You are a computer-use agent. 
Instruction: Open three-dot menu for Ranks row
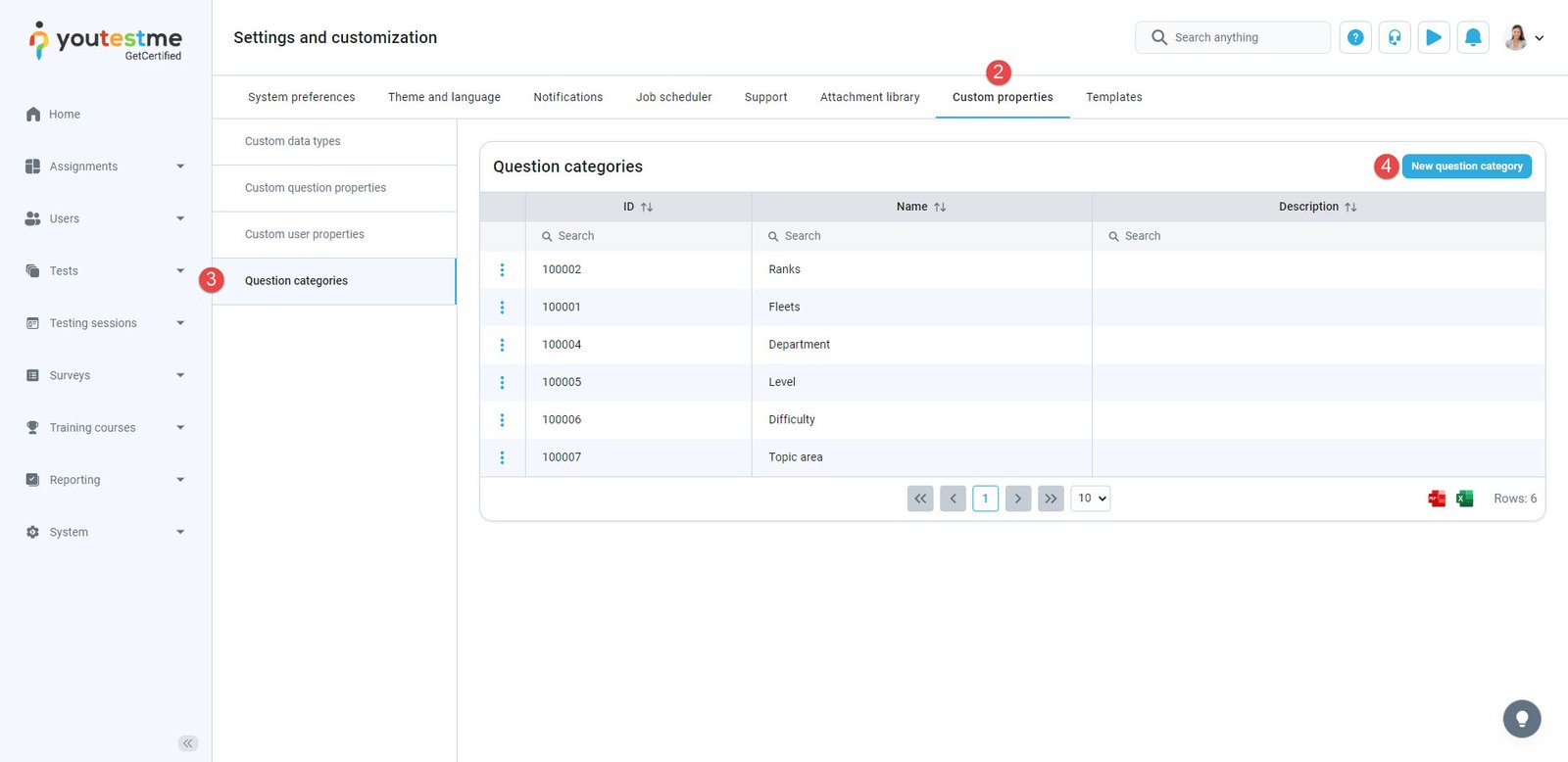coord(503,270)
